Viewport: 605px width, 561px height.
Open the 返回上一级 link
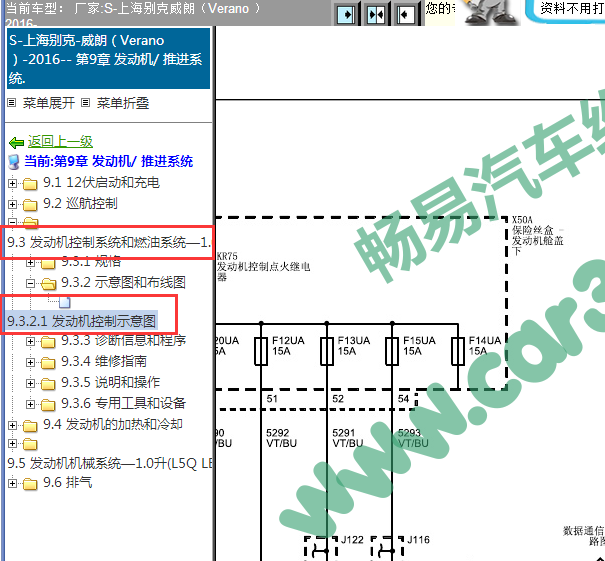point(60,142)
